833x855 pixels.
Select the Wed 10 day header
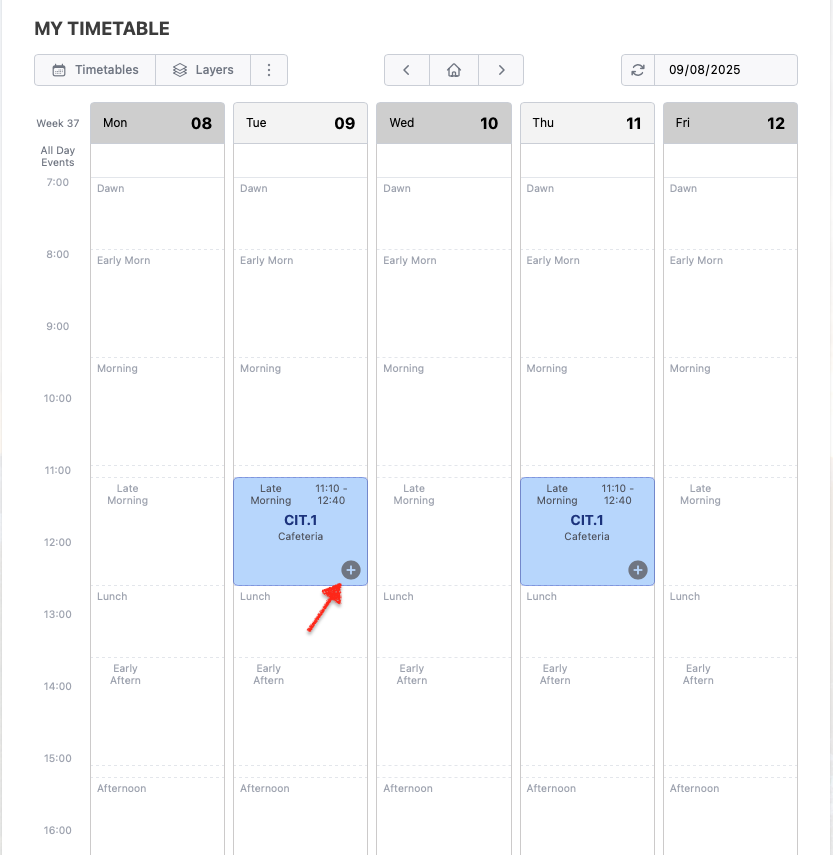pos(444,123)
